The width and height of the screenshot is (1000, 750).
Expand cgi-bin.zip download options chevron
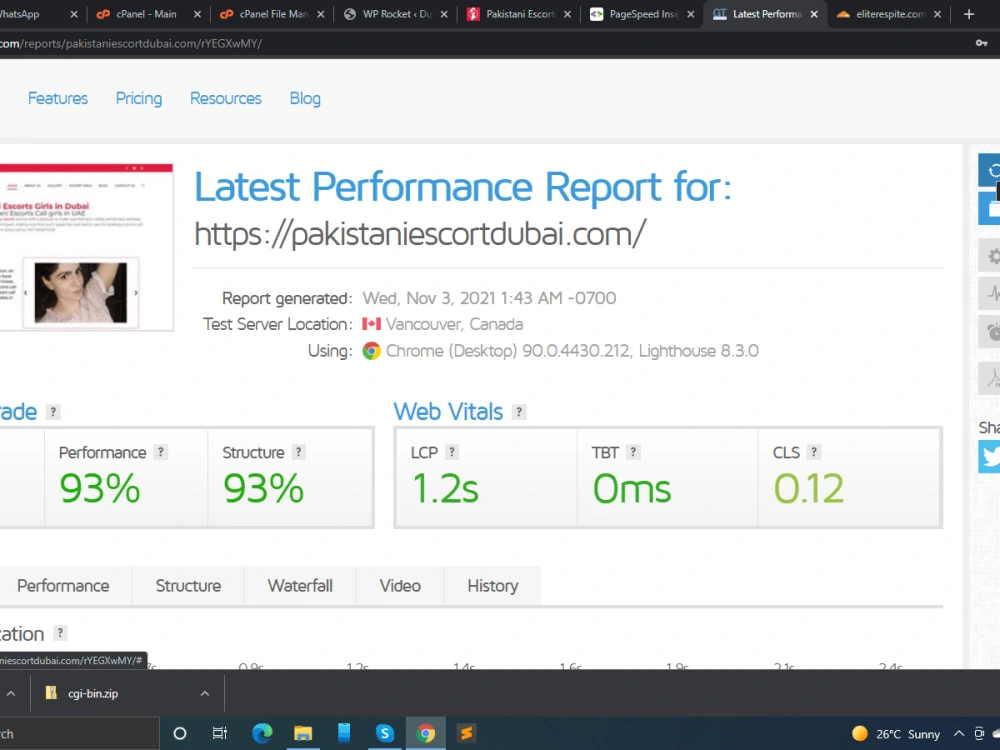pyautogui.click(x=205, y=694)
